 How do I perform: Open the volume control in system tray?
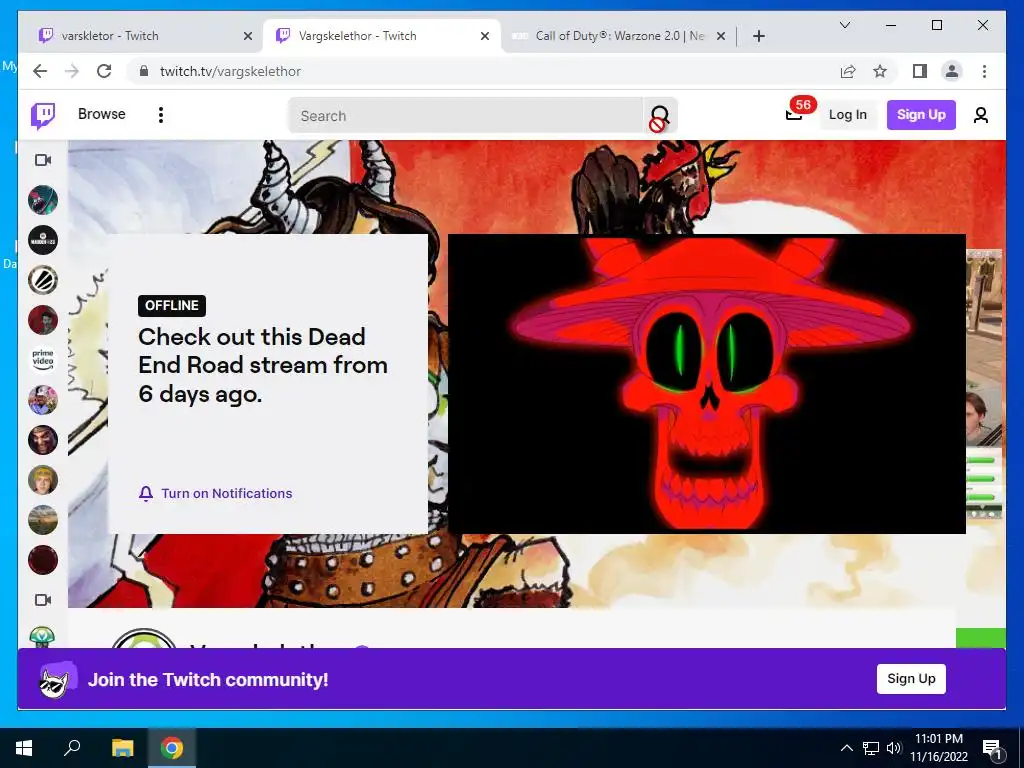tap(895, 748)
